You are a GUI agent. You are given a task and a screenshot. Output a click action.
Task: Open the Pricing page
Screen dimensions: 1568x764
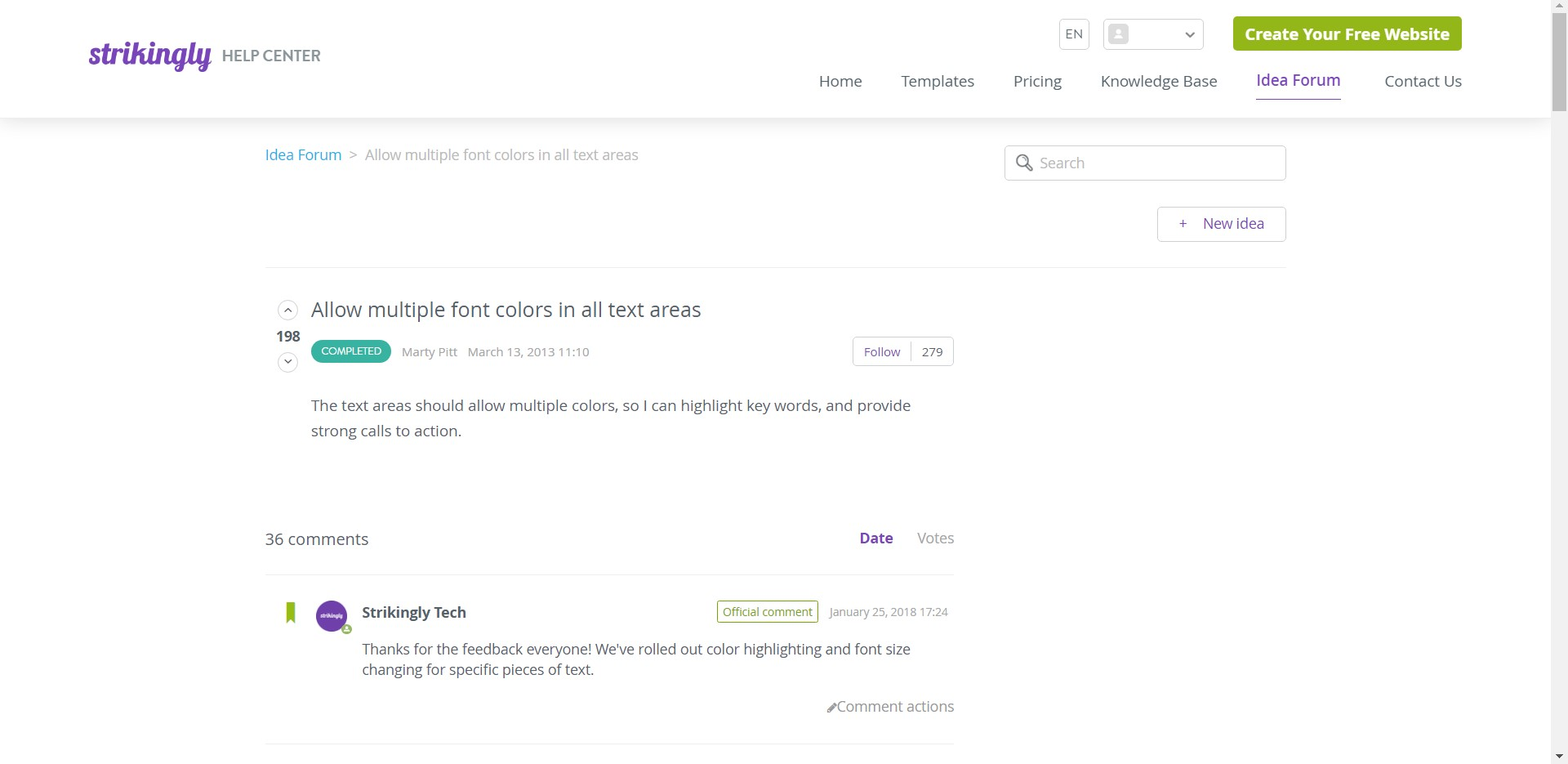point(1037,81)
